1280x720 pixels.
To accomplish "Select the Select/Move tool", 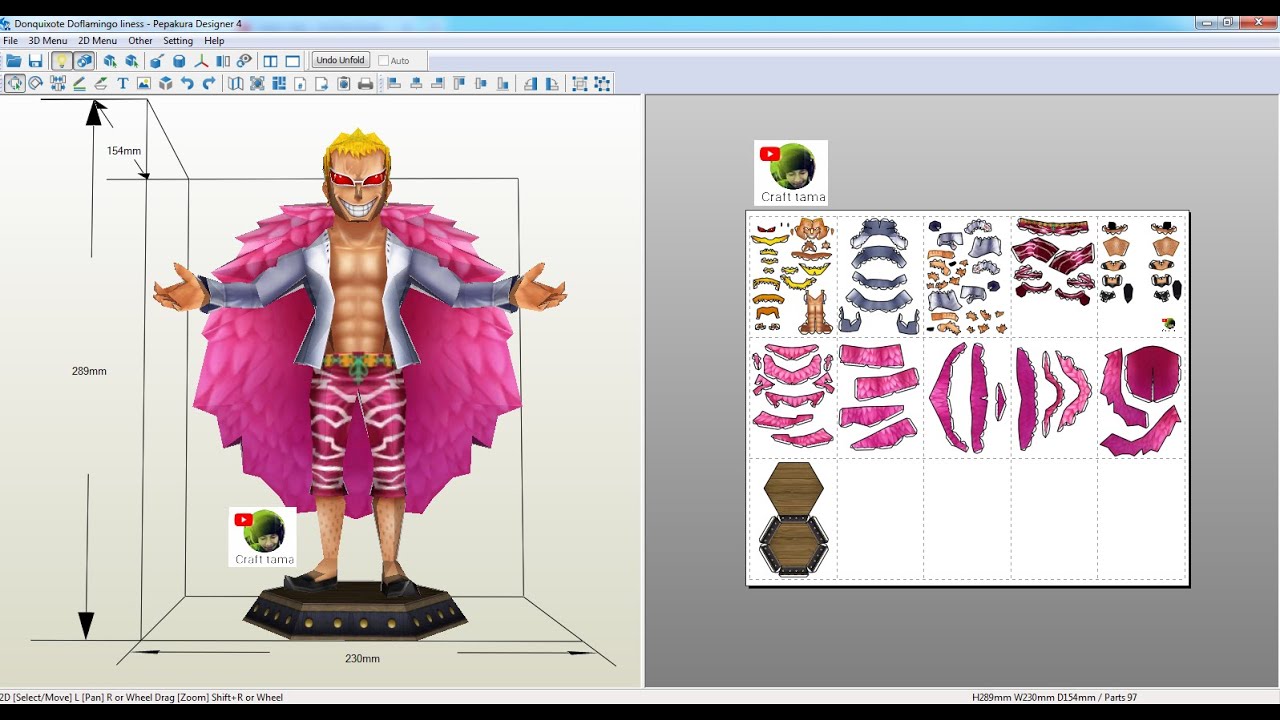I will point(15,84).
